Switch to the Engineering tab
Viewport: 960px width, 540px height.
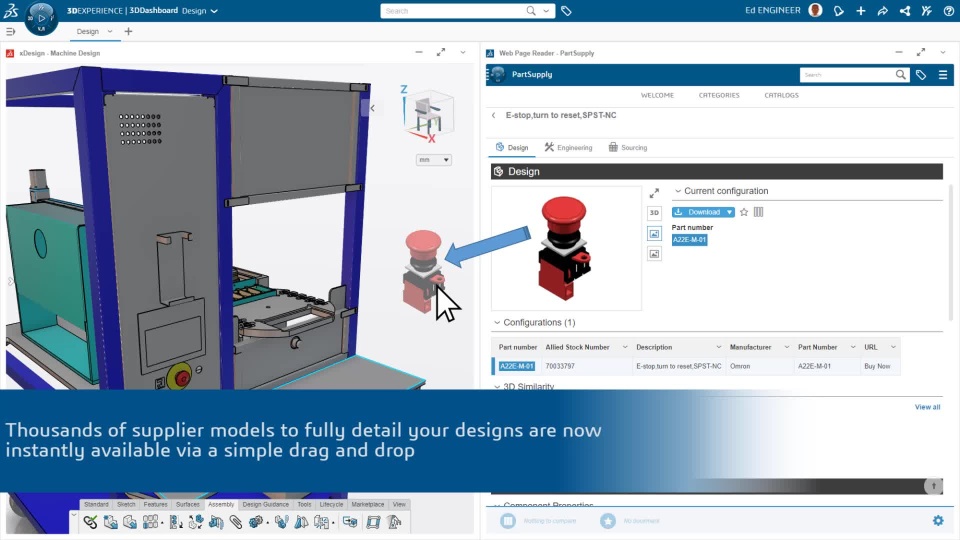(x=568, y=148)
